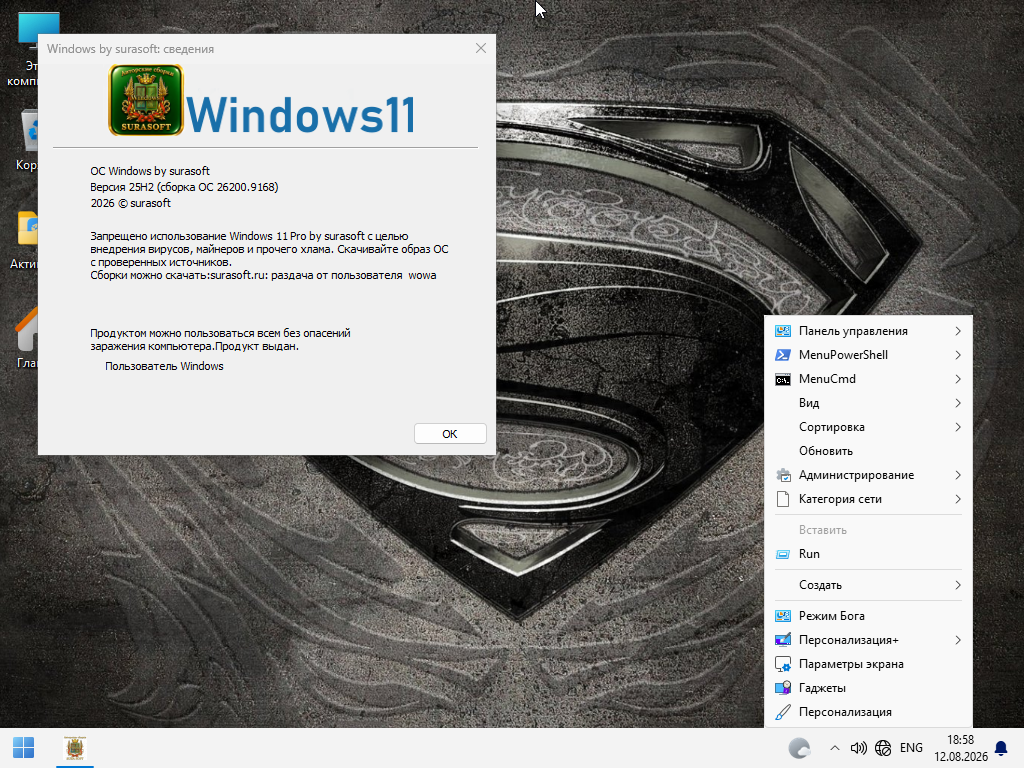Click the MenuPowerShell icon in context menu

click(782, 355)
